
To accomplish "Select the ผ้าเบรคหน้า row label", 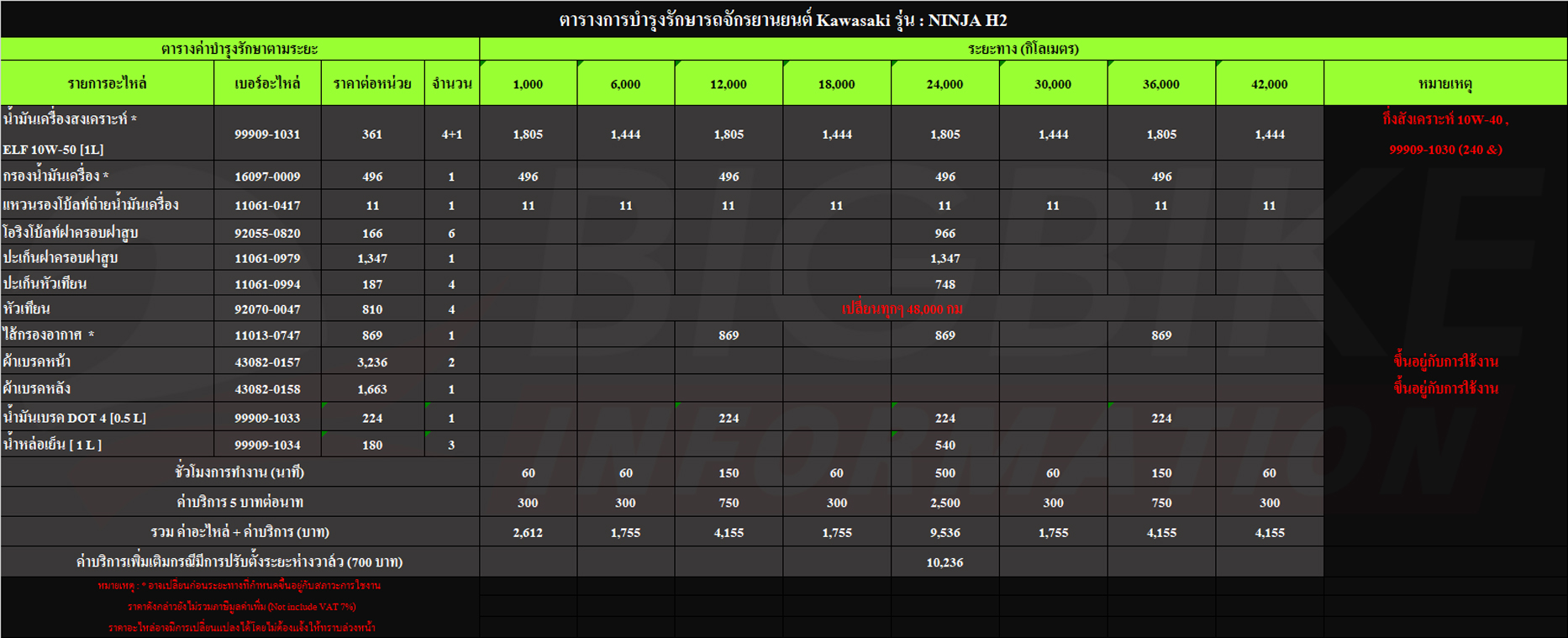I will click(37, 361).
